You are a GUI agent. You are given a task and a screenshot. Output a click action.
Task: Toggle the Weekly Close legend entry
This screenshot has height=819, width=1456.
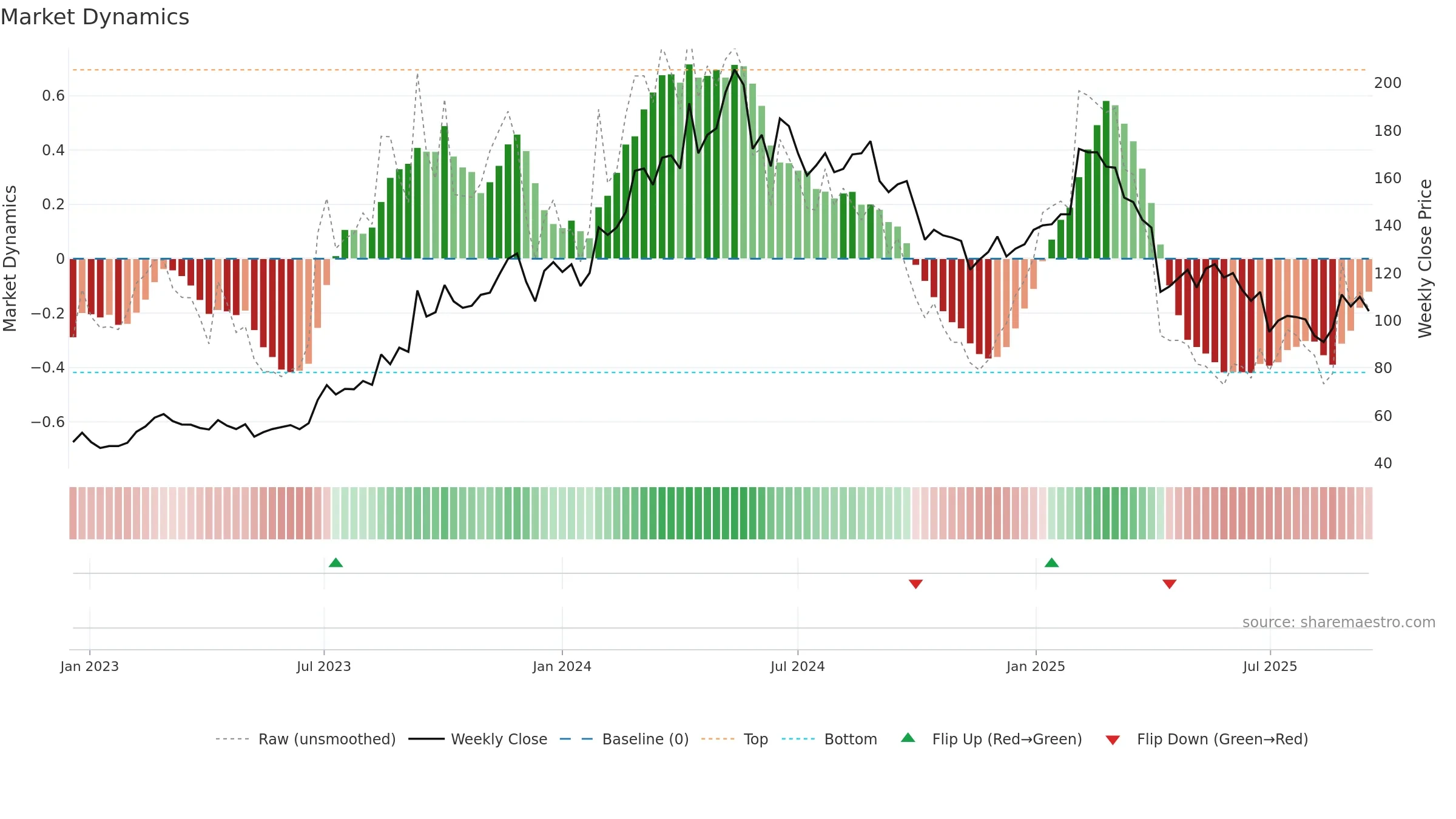tap(478, 739)
